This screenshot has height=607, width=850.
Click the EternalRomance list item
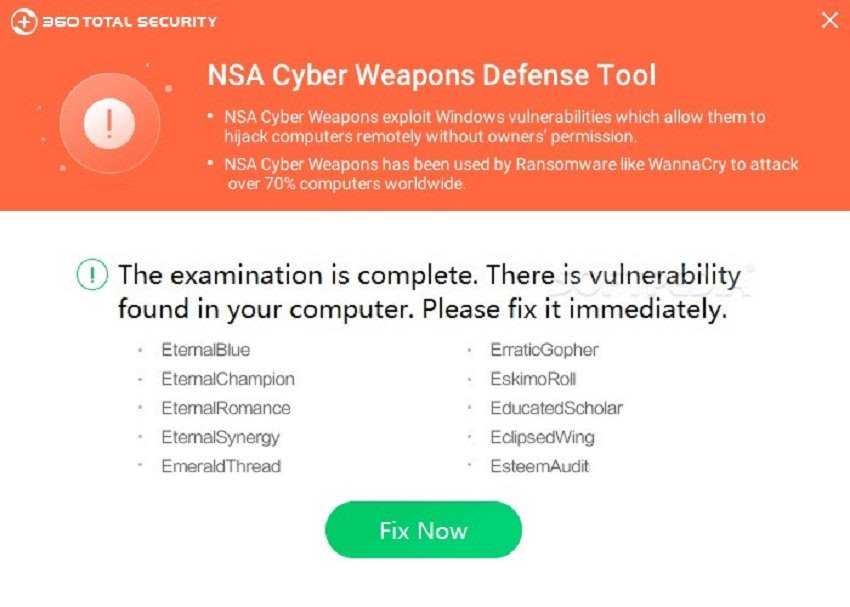[x=225, y=408]
